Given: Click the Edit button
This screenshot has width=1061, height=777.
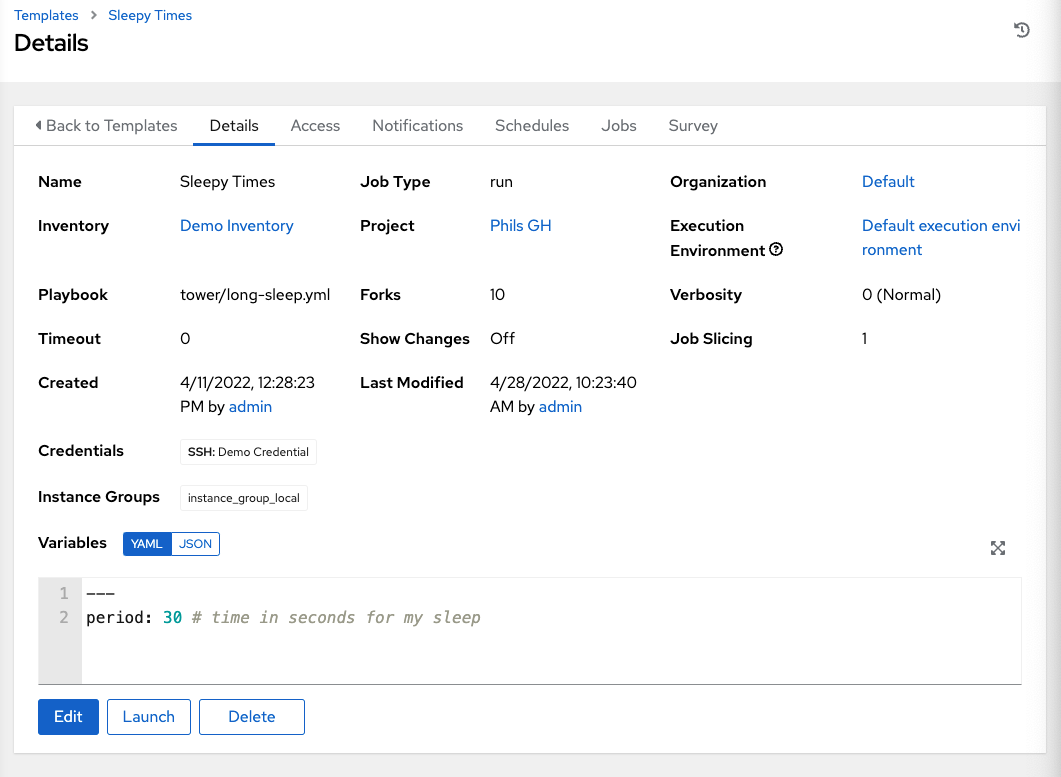Looking at the screenshot, I should click(68, 717).
